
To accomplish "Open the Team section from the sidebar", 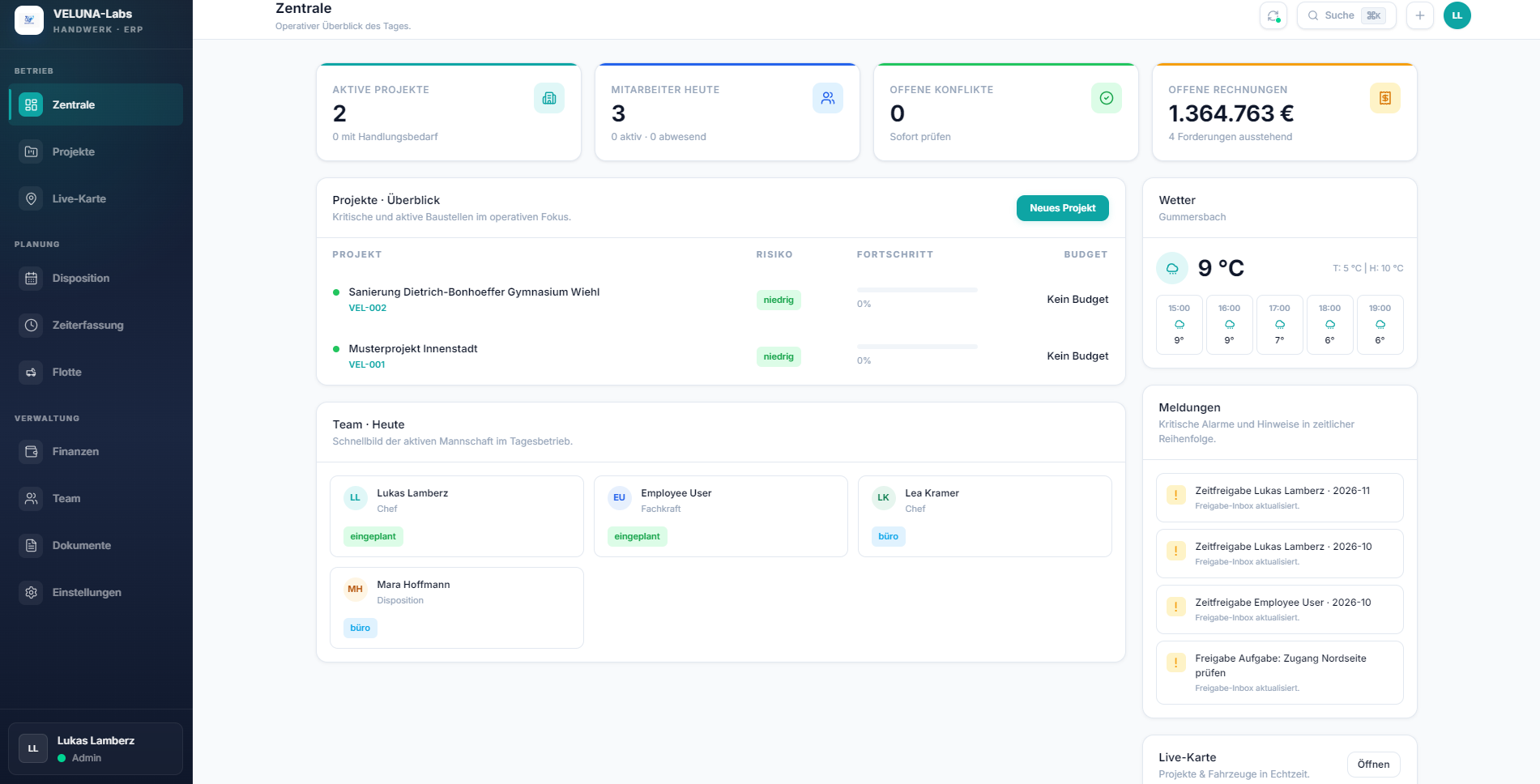I will (x=66, y=498).
